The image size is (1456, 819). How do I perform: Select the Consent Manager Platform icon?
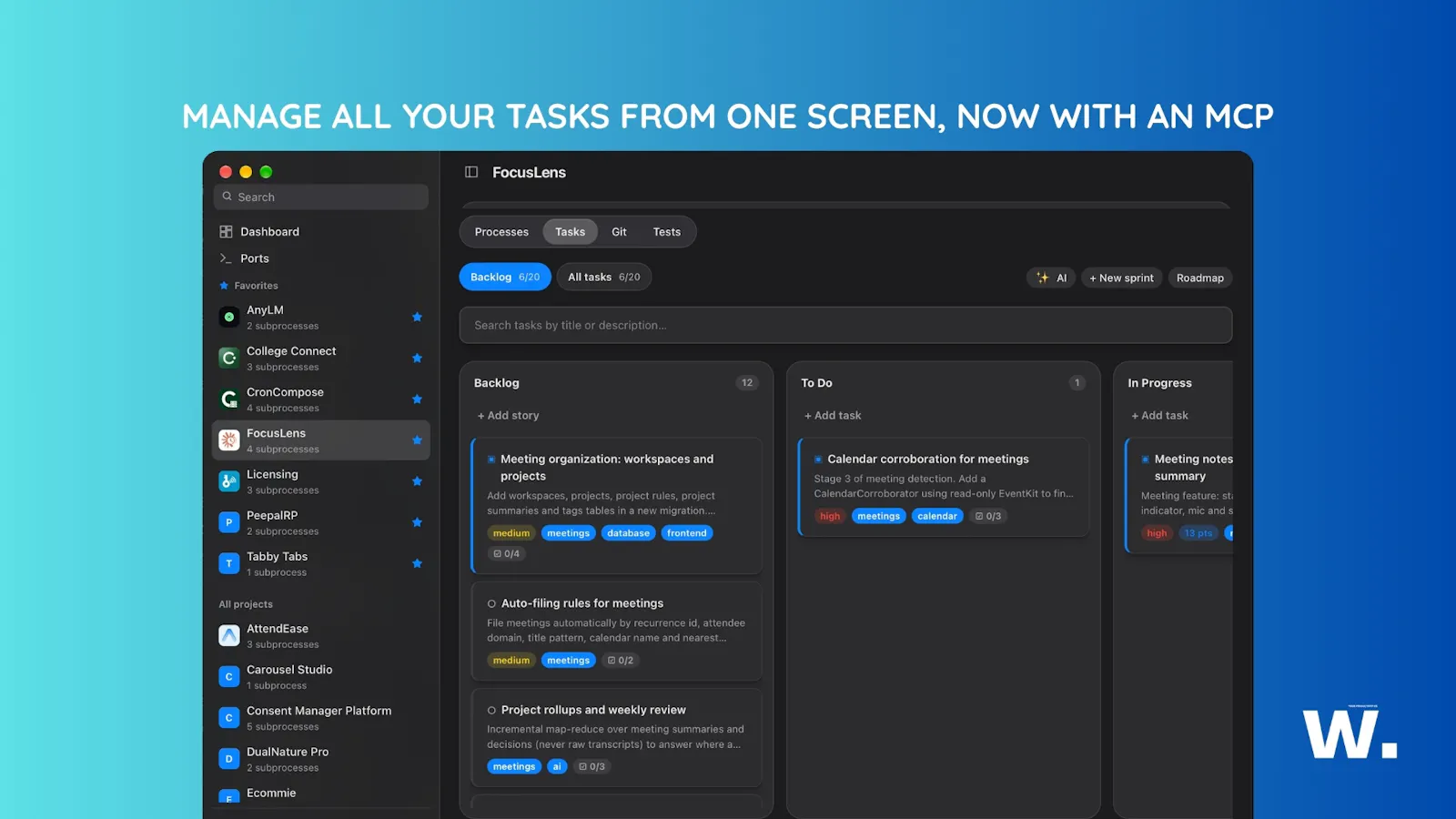coord(229,718)
